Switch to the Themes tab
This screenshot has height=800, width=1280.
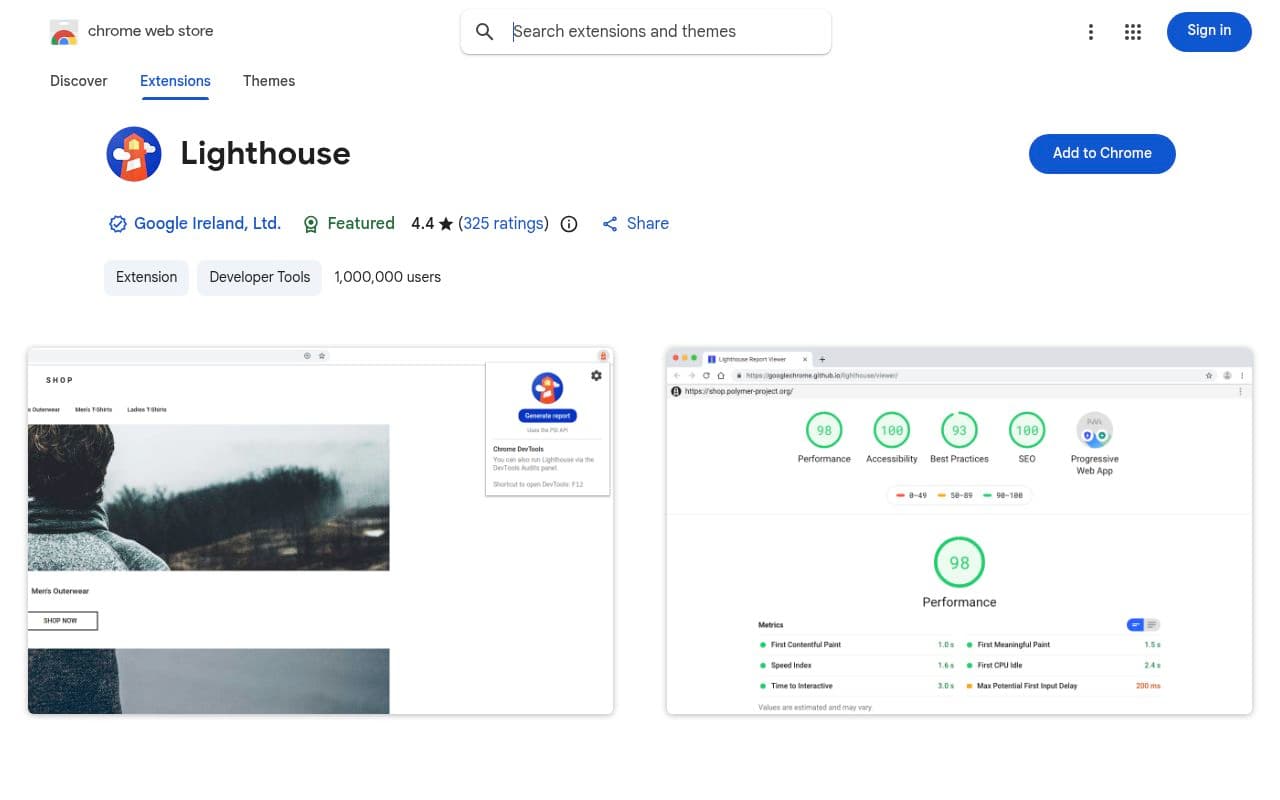[x=268, y=81]
